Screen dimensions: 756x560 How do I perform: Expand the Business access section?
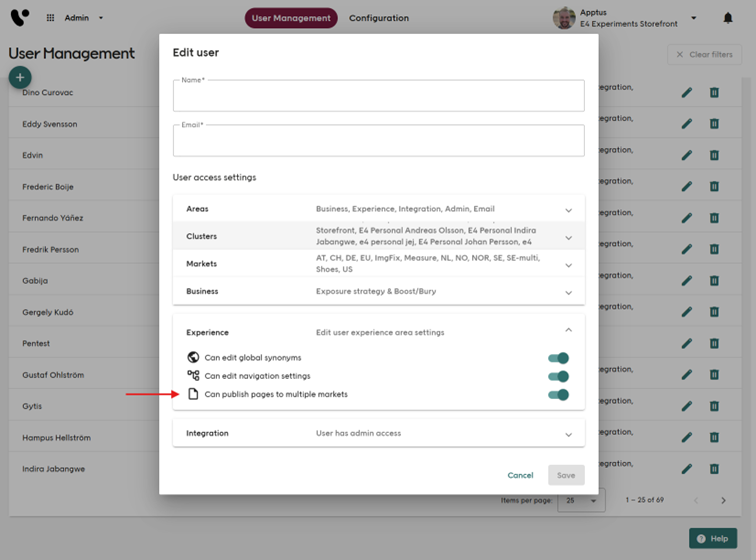point(378,291)
